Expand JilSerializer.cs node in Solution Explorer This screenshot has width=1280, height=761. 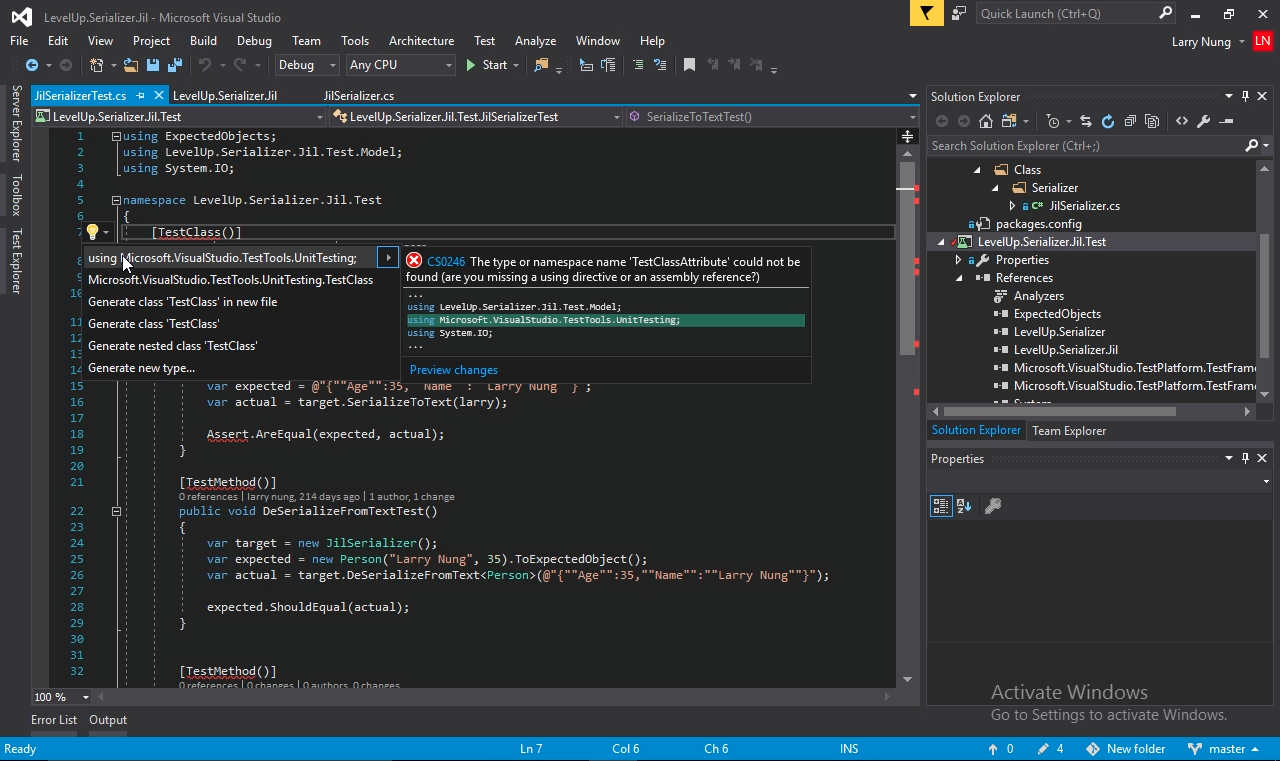point(1012,206)
